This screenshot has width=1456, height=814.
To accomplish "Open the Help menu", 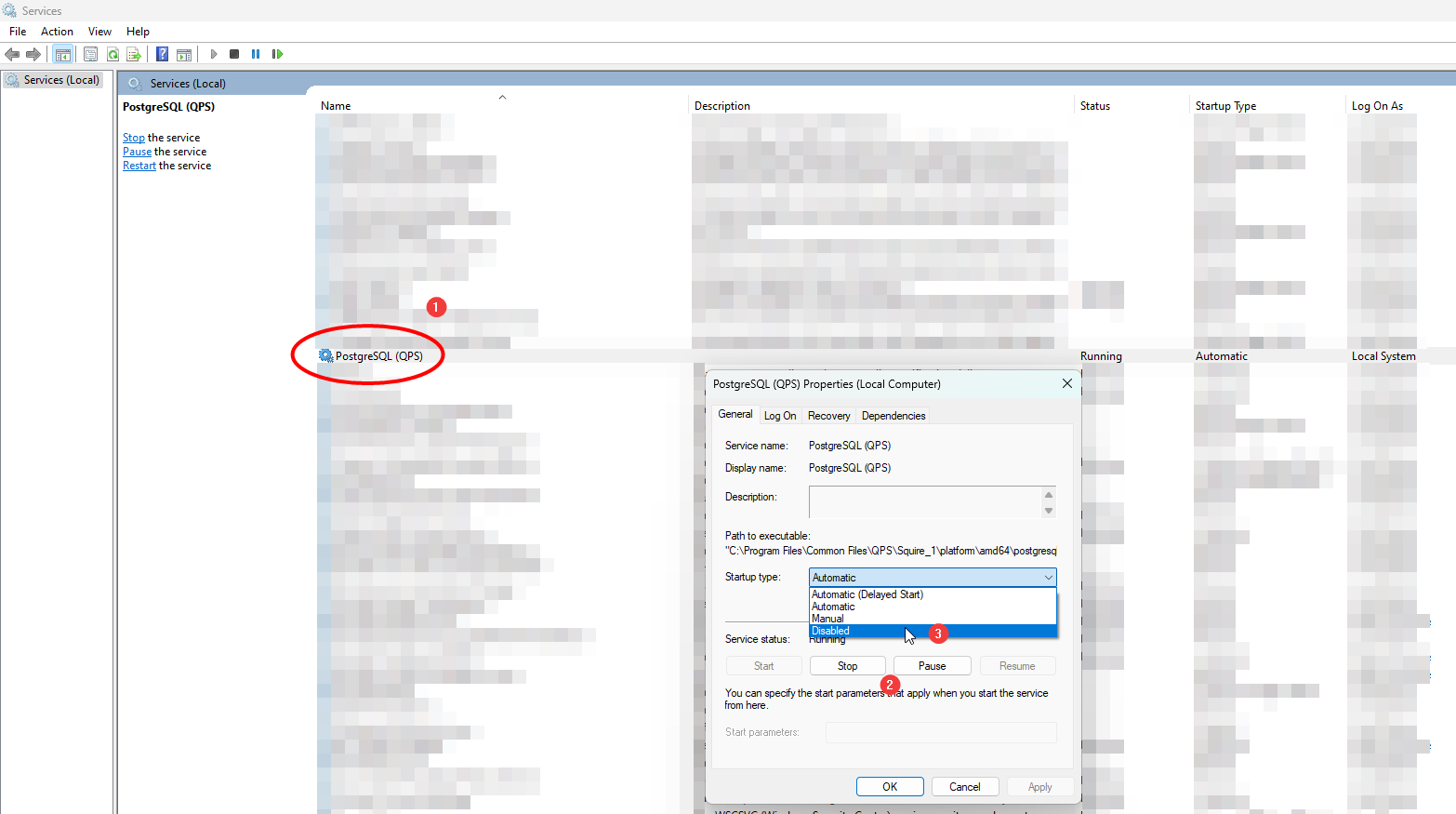I will pyautogui.click(x=138, y=32).
